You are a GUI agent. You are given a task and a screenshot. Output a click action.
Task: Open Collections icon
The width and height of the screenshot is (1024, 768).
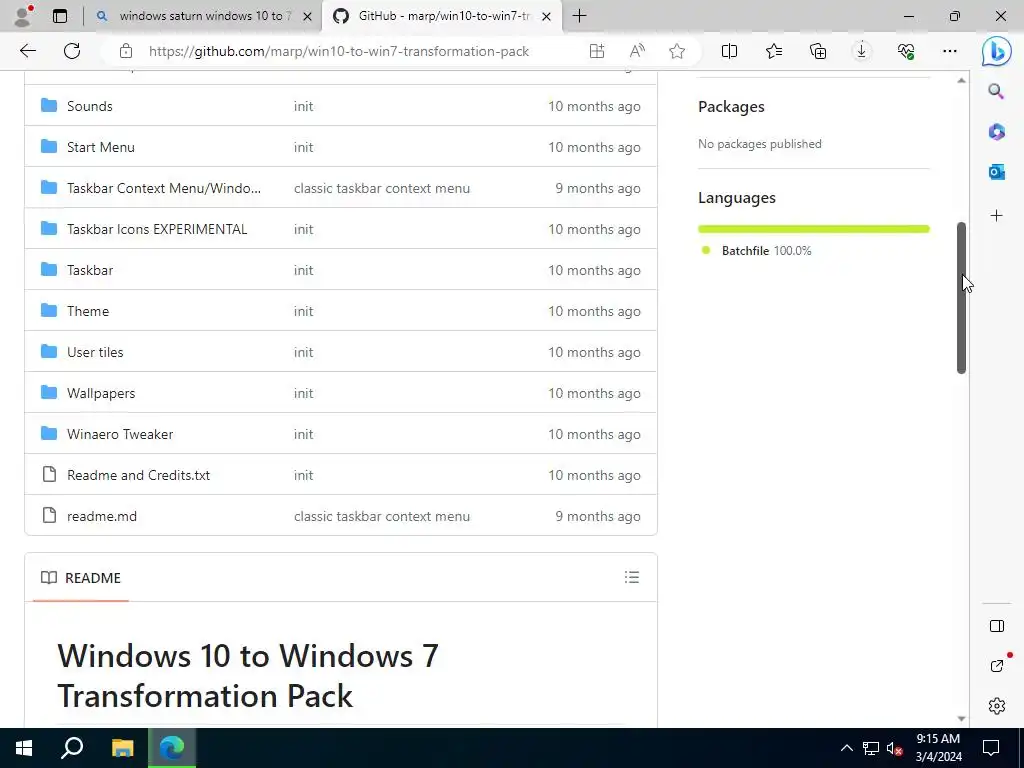tap(818, 51)
